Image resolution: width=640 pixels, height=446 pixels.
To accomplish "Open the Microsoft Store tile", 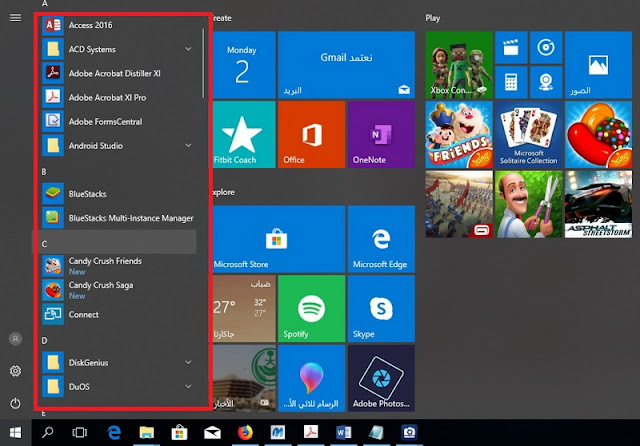I will pos(278,239).
